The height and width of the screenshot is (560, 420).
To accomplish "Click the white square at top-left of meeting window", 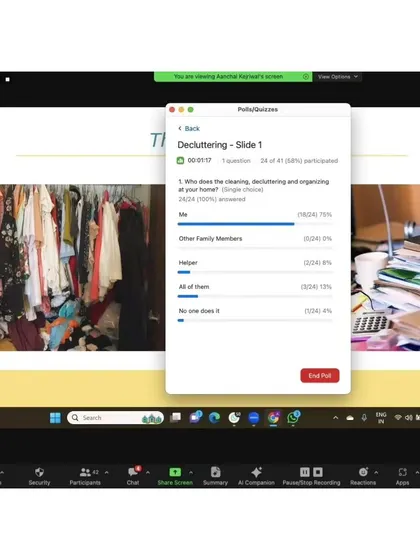I will [8, 79].
